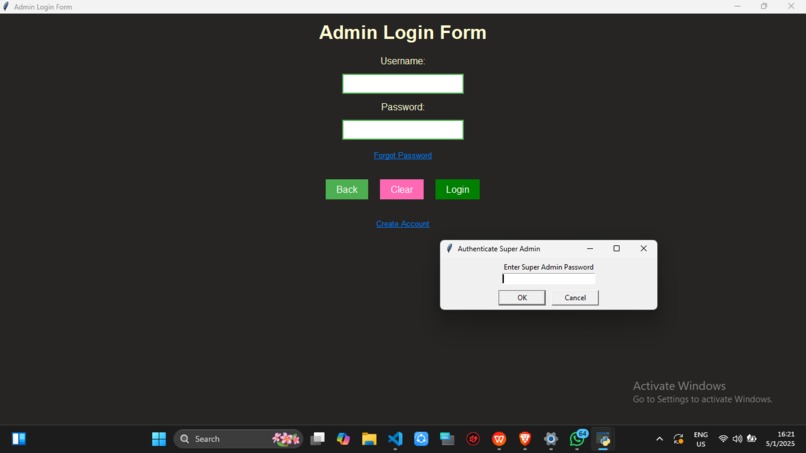Screen dimensions: 806x453
Task: Show hidden system tray icons
Action: click(x=660, y=439)
